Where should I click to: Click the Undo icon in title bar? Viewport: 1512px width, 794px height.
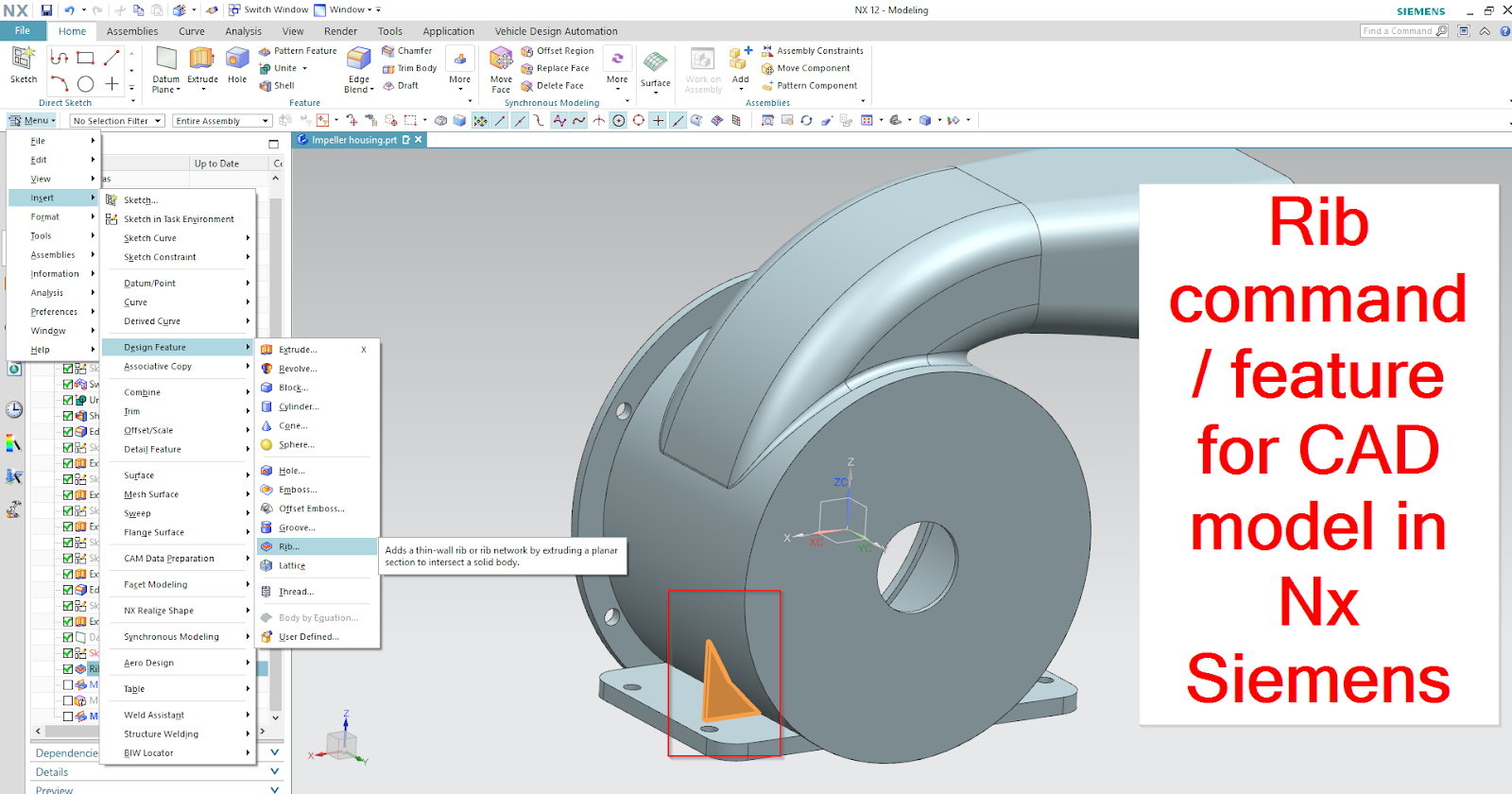[x=69, y=10]
